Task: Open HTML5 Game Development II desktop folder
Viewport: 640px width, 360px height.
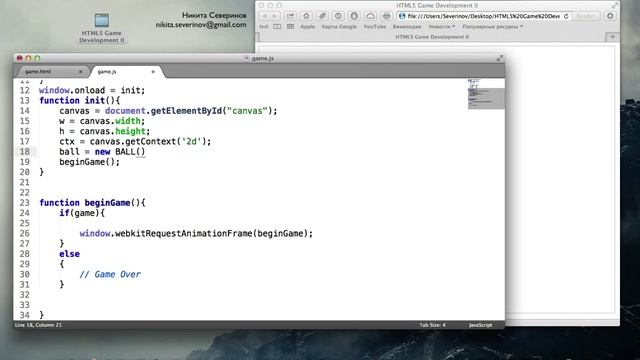Action: [102, 27]
